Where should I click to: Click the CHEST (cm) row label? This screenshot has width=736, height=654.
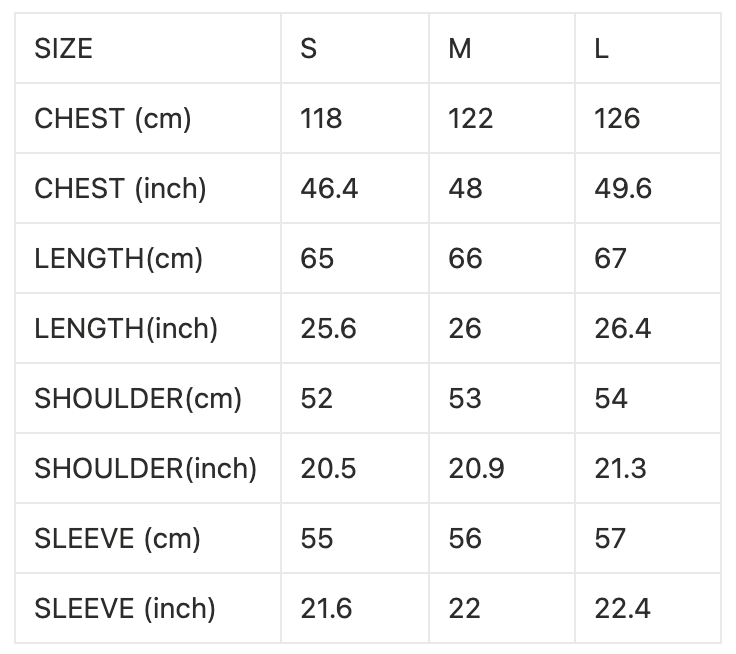[x=113, y=118]
